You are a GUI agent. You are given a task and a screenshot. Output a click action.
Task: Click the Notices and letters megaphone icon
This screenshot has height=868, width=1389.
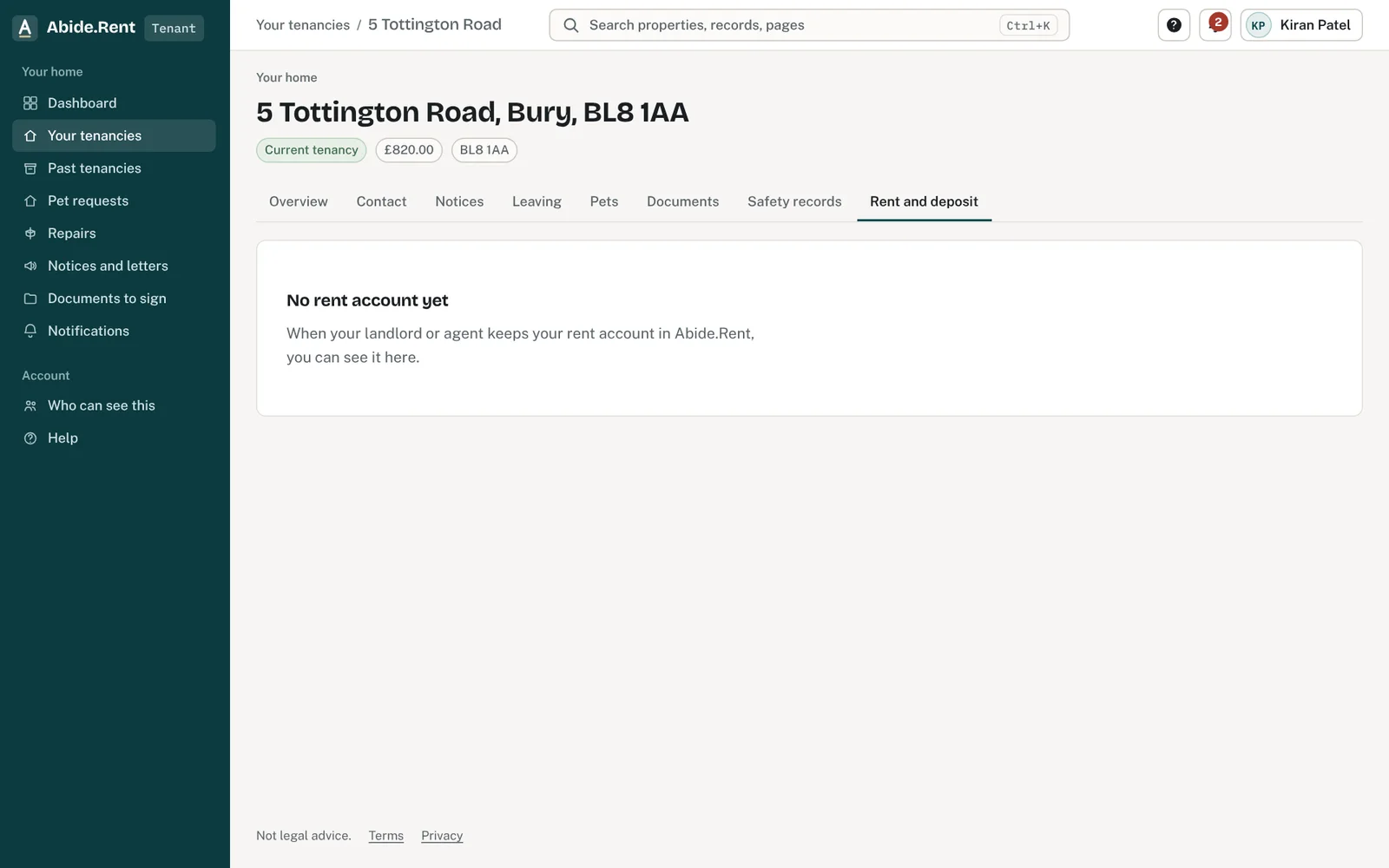point(30,266)
